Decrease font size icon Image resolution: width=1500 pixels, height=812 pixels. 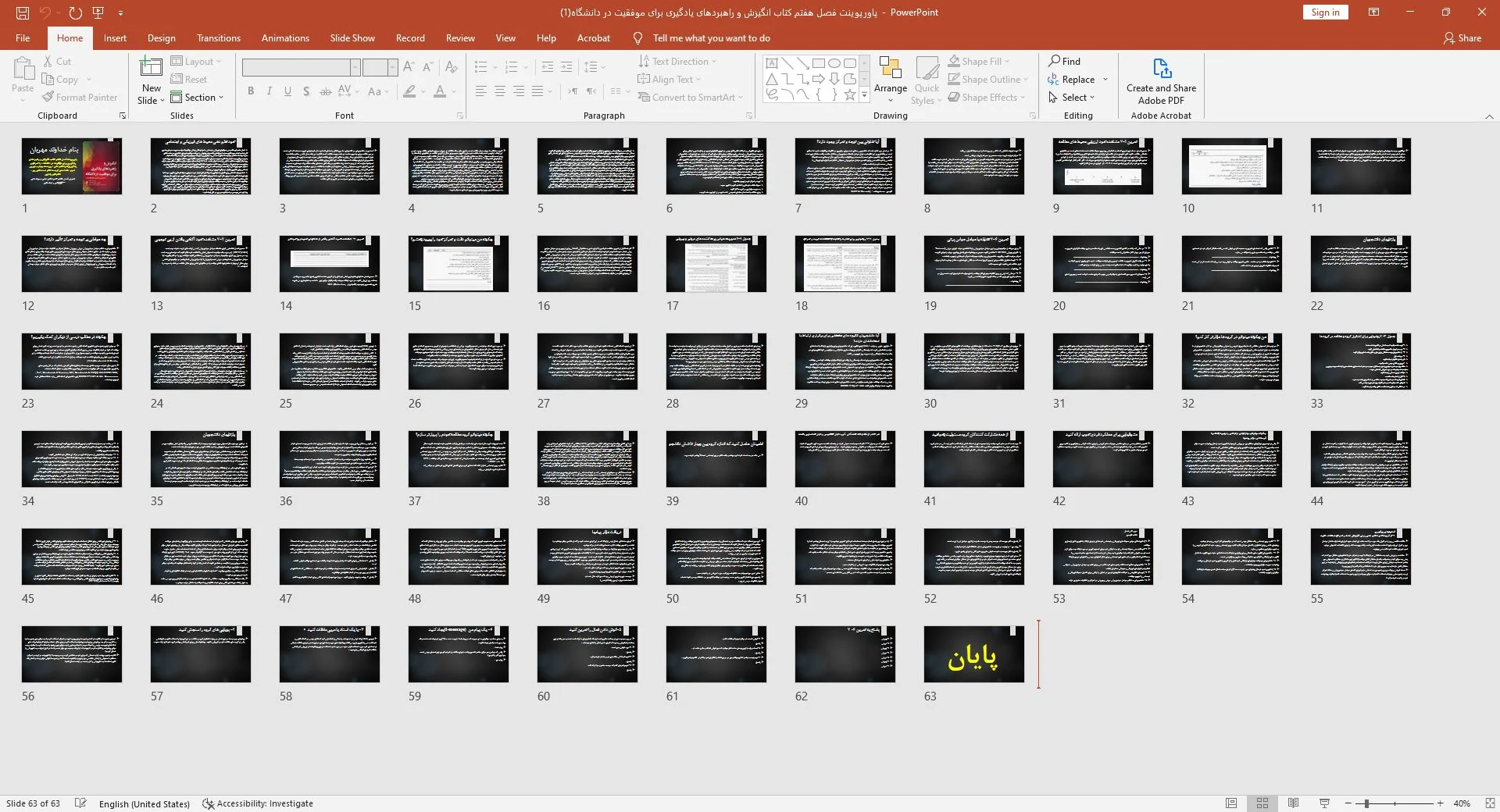click(427, 67)
